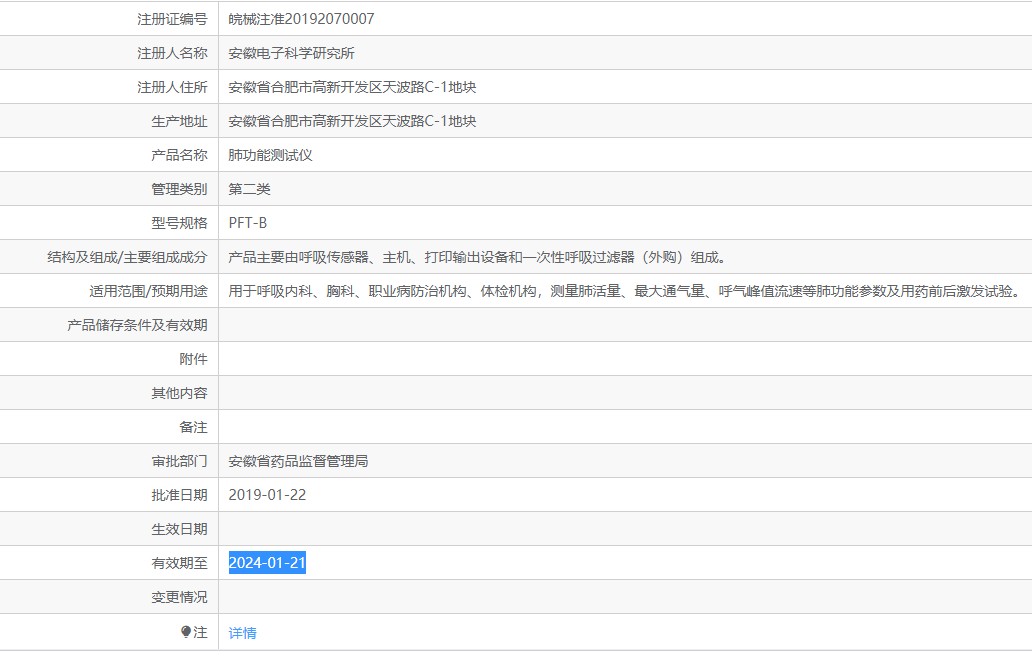Click the 注册证编号 label
The width and height of the screenshot is (1032, 657).
[x=172, y=19]
